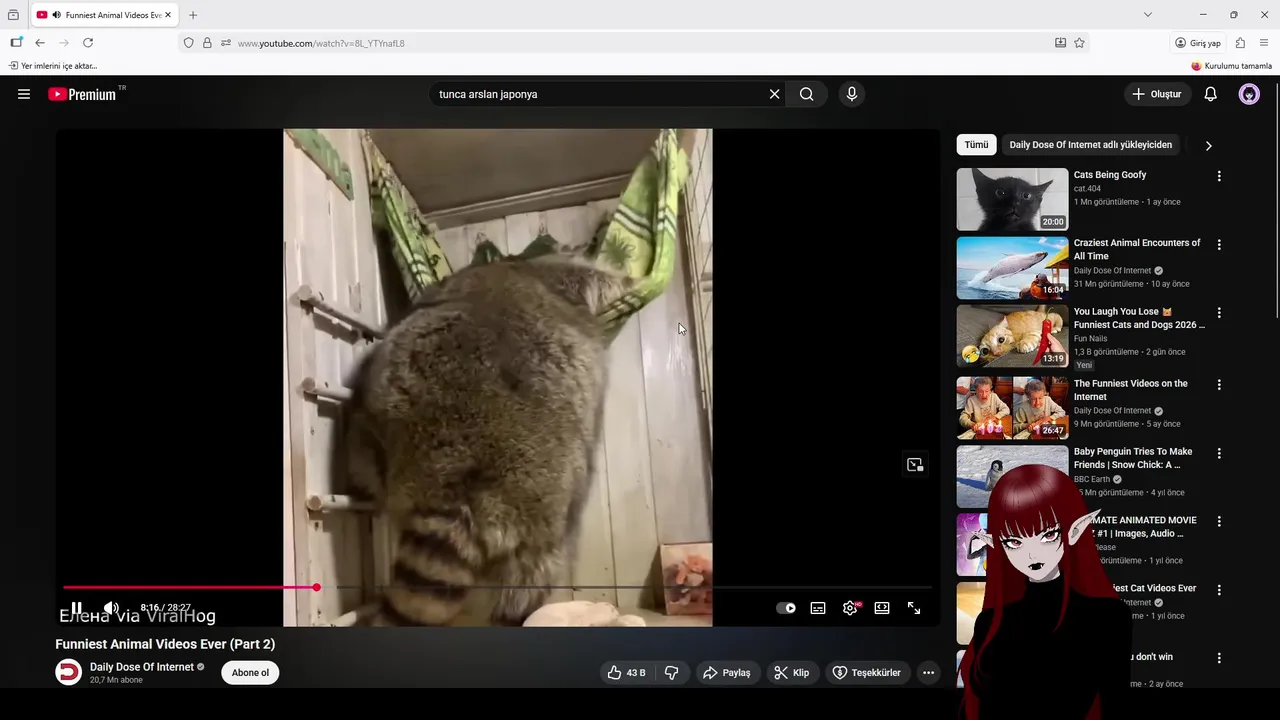Clear the search box with X
1280x720 pixels.
coord(774,94)
